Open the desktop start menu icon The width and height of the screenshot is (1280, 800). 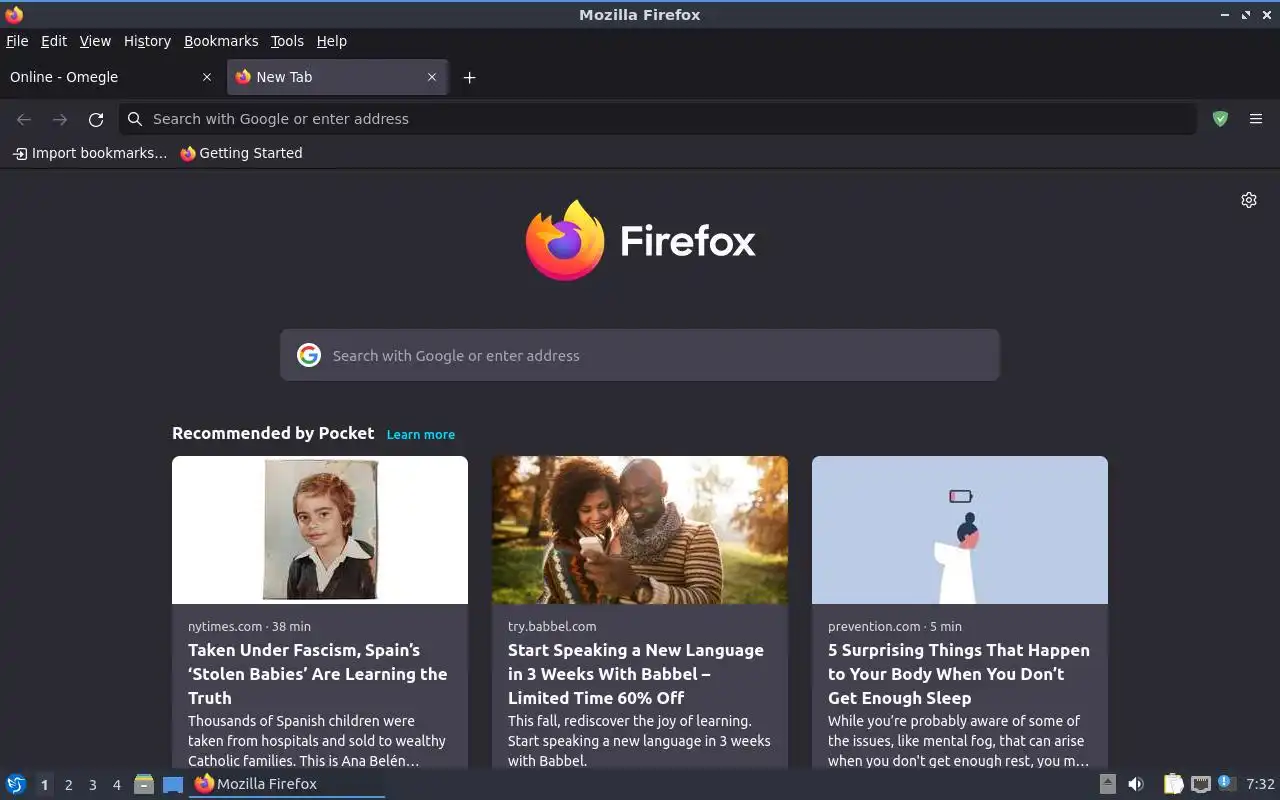16,784
